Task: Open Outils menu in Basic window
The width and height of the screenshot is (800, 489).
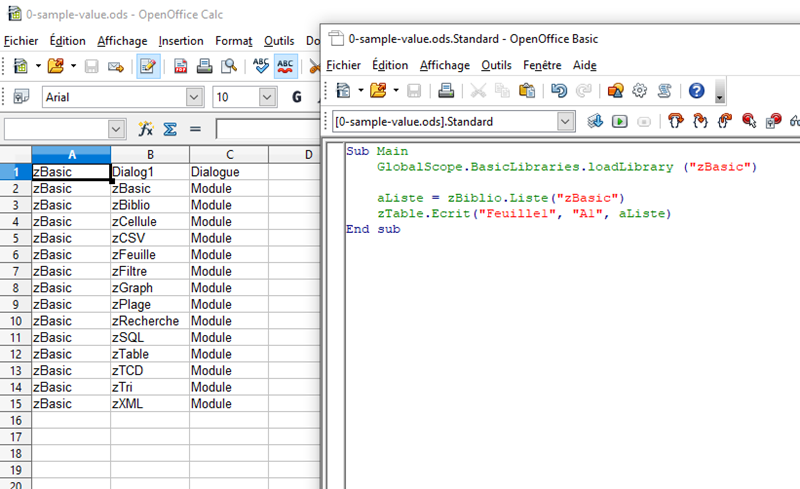Action: 496,65
